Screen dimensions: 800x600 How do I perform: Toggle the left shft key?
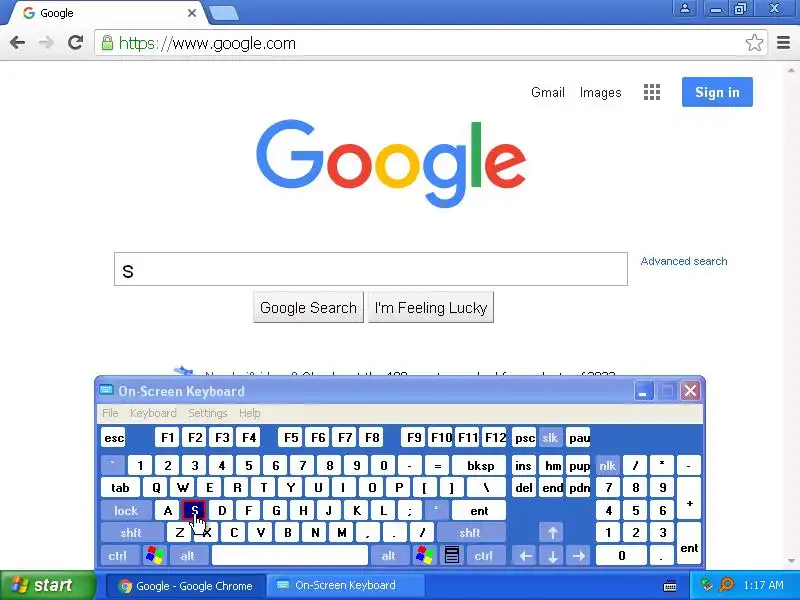tap(132, 533)
